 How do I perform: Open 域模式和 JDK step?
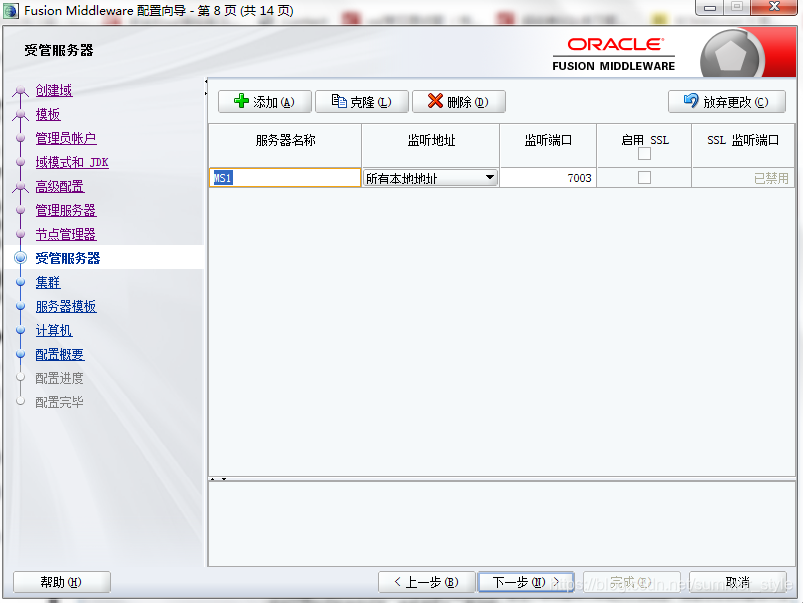(x=72, y=162)
